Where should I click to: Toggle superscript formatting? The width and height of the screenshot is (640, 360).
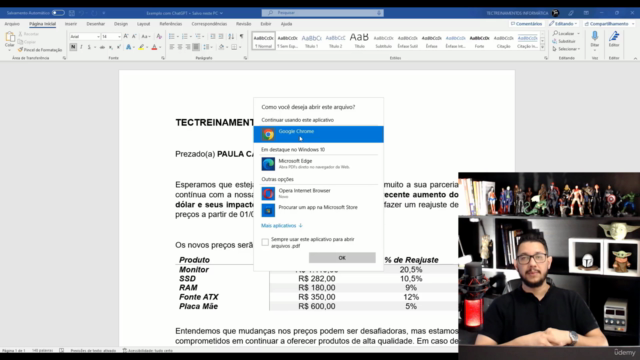click(x=118, y=47)
